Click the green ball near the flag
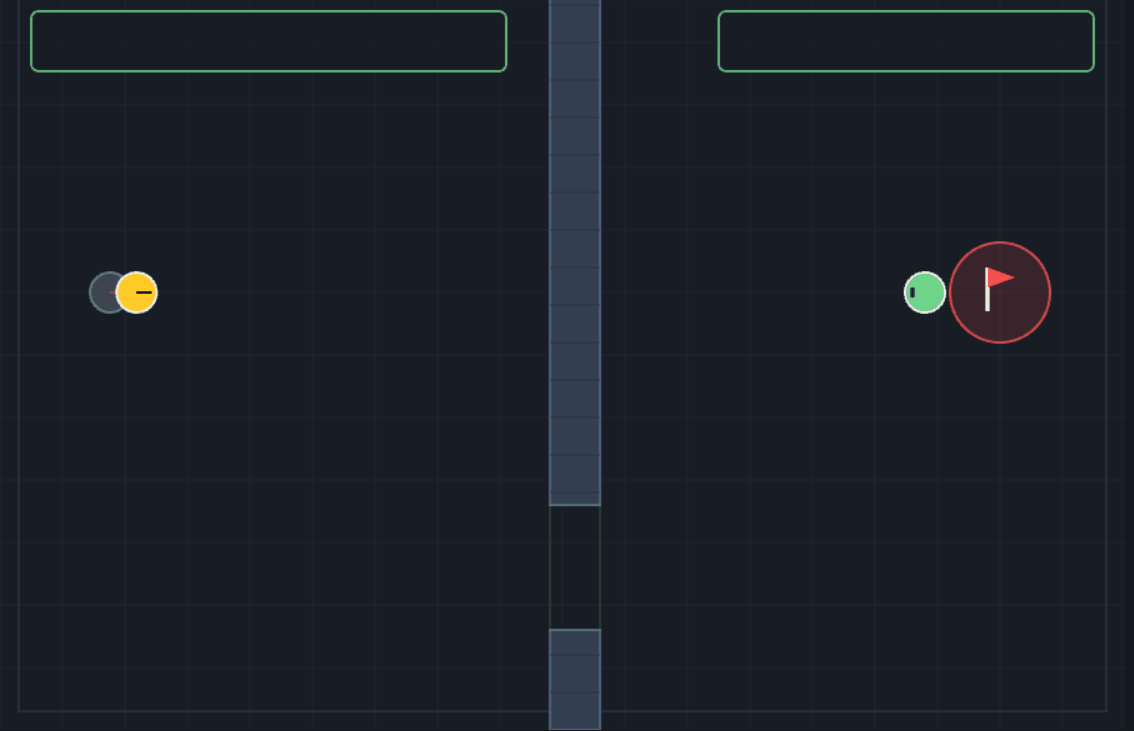The image size is (1134, 731). pyautogui.click(x=925, y=293)
